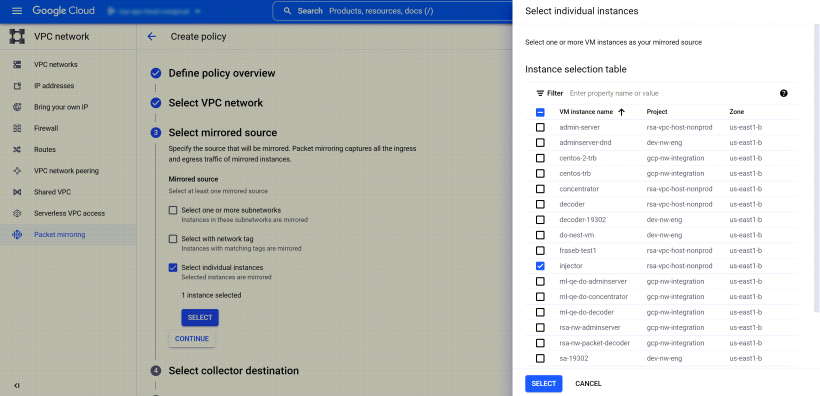Image resolution: width=820 pixels, height=396 pixels.
Task: Open the filter help question mark icon
Action: pos(783,93)
